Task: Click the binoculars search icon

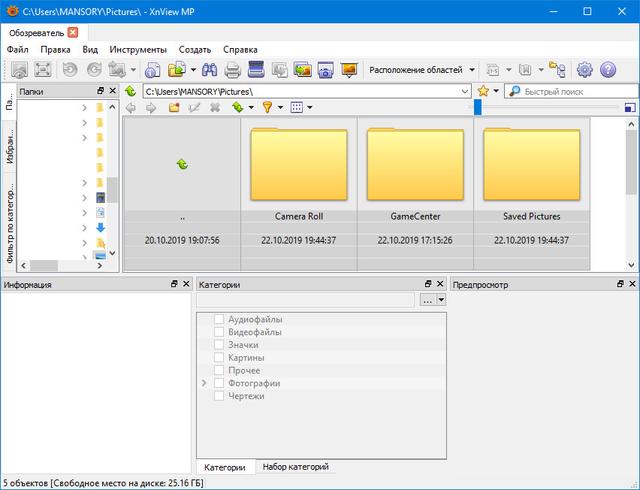Action: click(x=209, y=70)
